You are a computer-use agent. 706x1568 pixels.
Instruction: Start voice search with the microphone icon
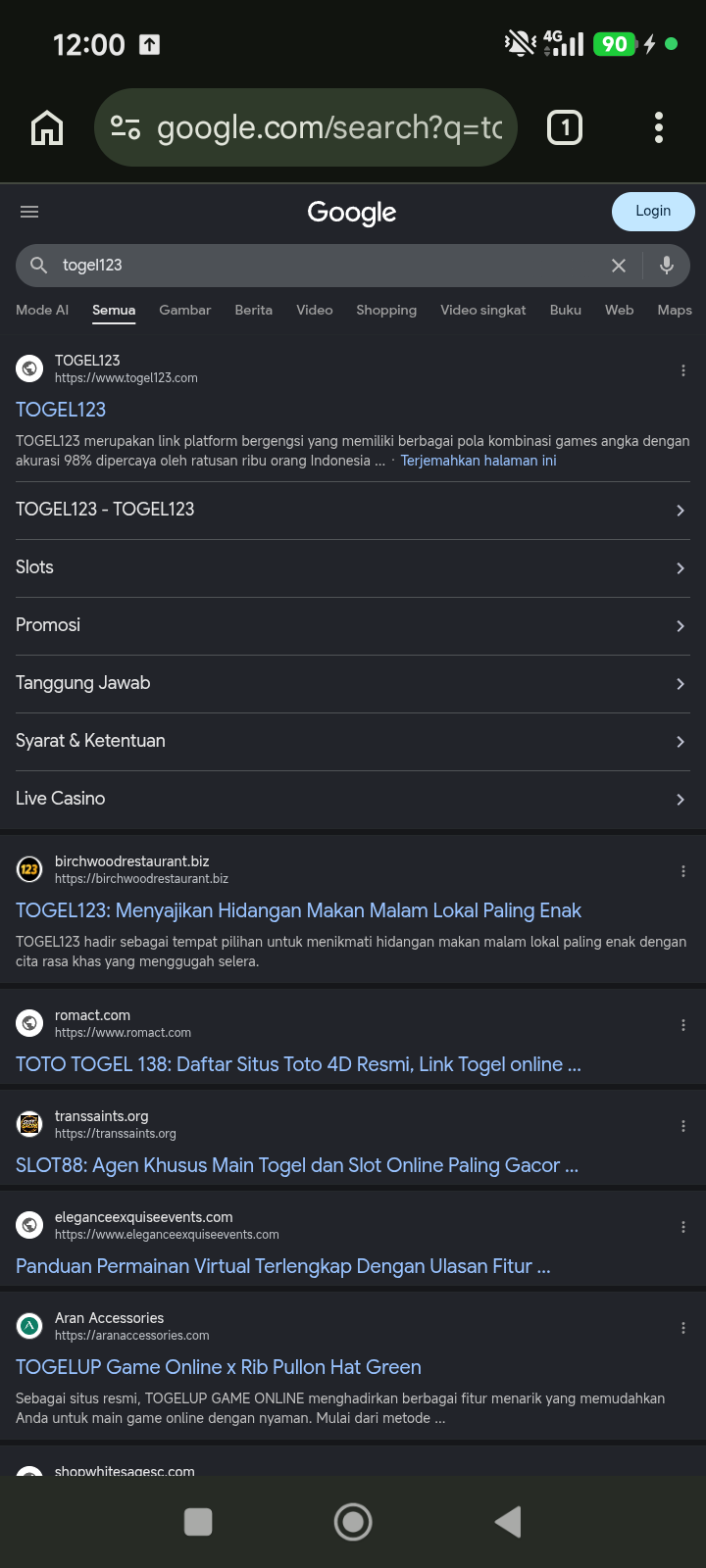point(667,266)
